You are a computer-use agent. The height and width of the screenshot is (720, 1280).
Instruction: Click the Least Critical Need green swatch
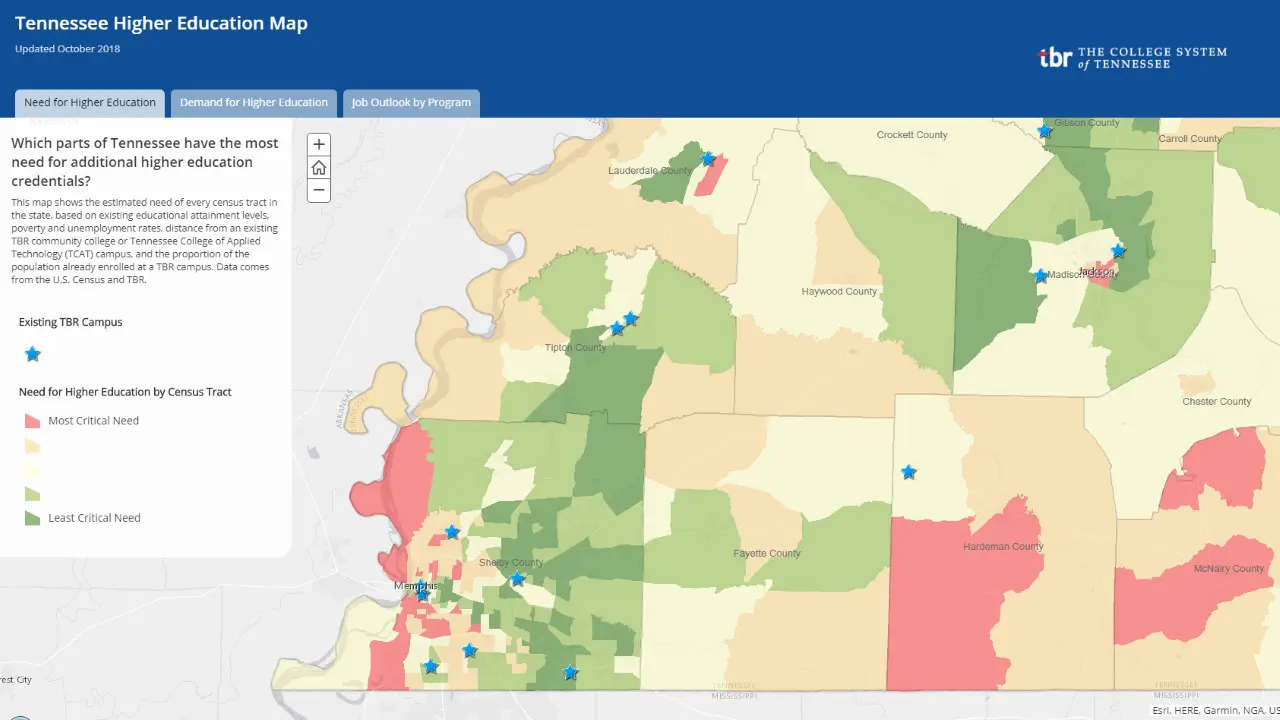30,517
